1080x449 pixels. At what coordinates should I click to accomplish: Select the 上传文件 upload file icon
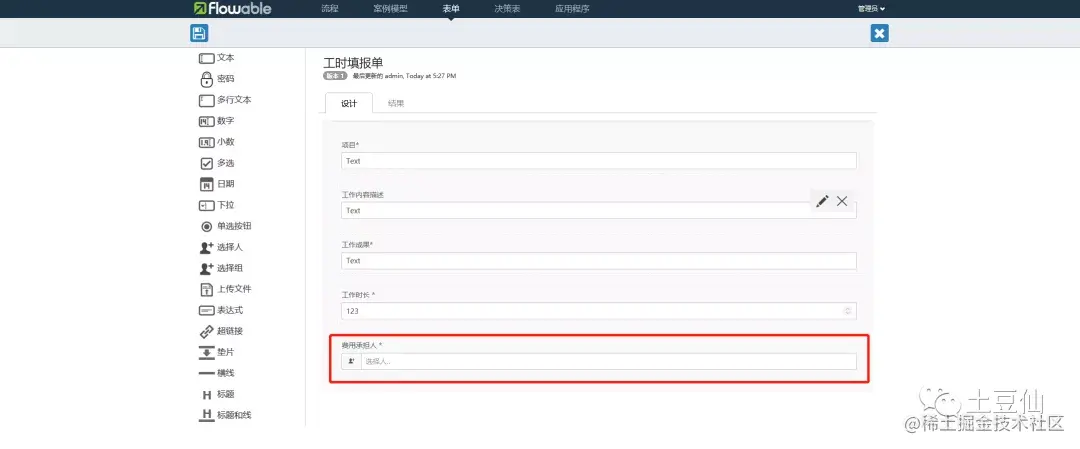click(207, 289)
